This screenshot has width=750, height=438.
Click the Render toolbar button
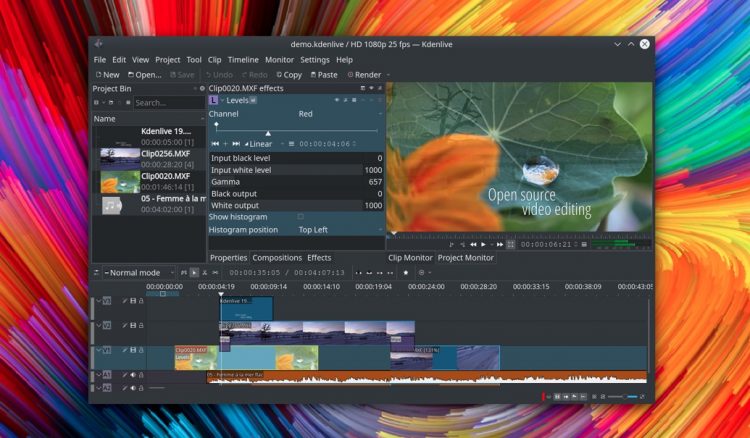[x=364, y=75]
